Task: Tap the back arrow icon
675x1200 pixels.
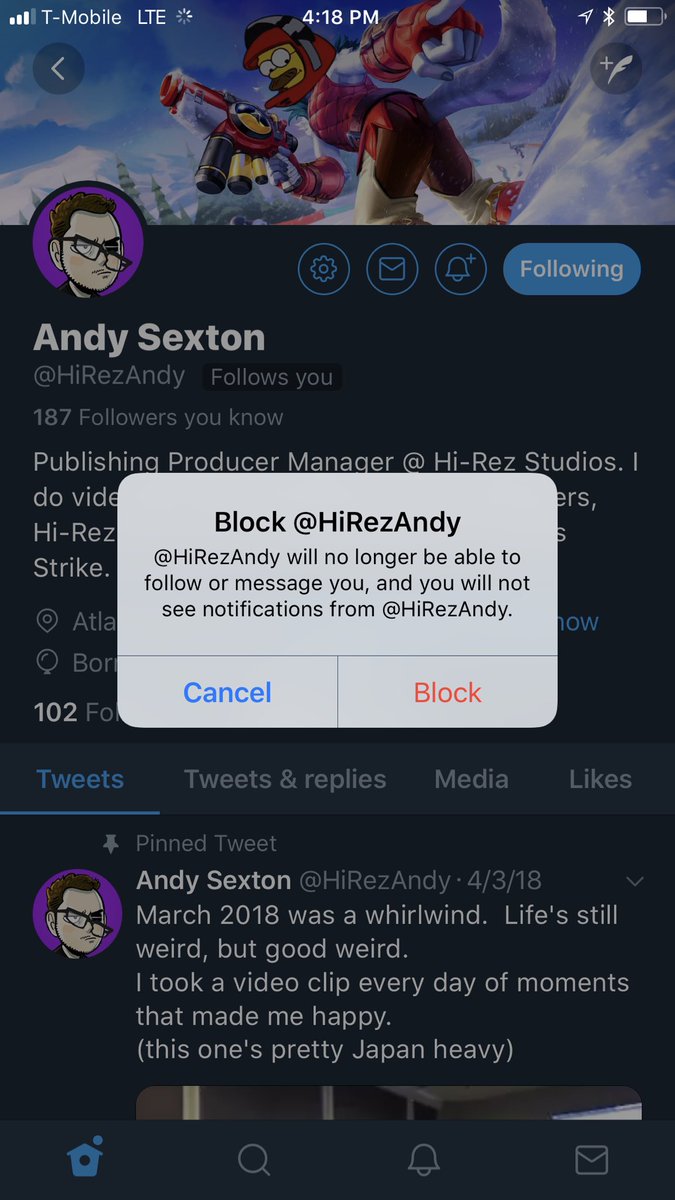Action: point(58,69)
